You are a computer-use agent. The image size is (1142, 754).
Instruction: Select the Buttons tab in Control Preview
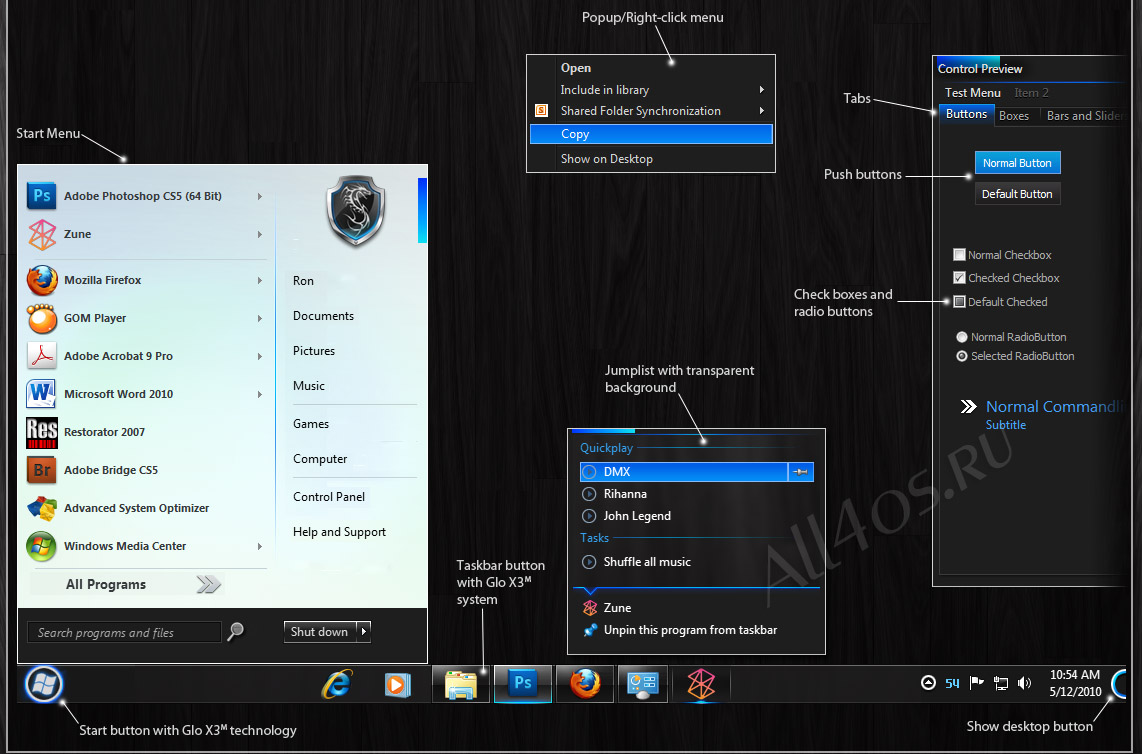click(x=966, y=114)
